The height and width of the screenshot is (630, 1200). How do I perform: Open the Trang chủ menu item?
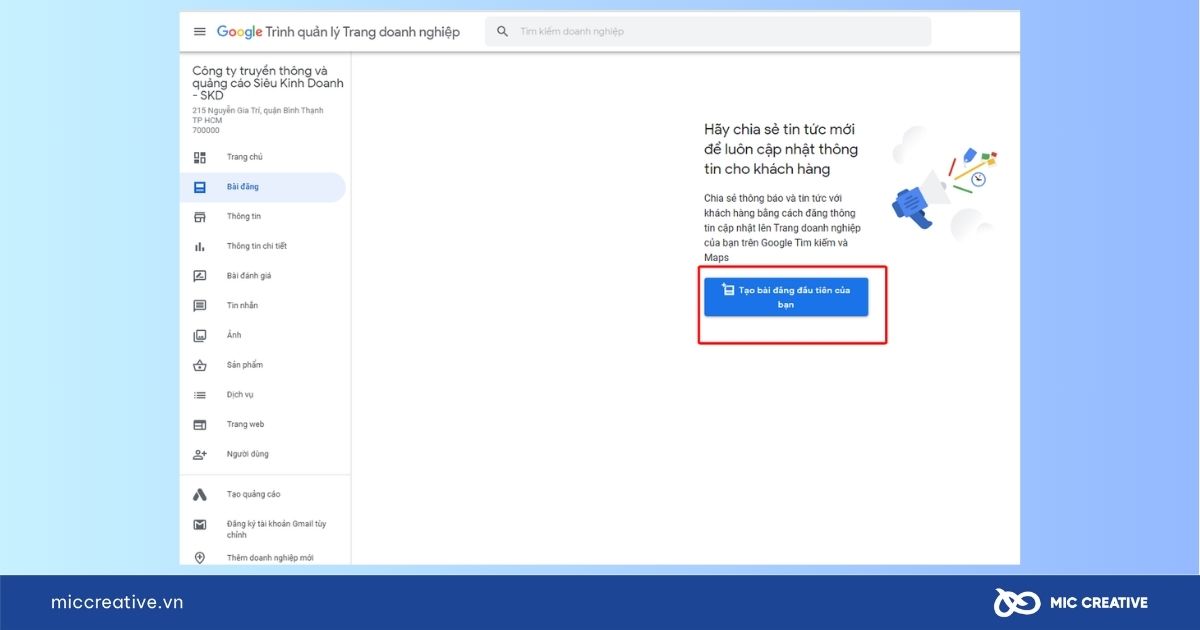(263, 157)
